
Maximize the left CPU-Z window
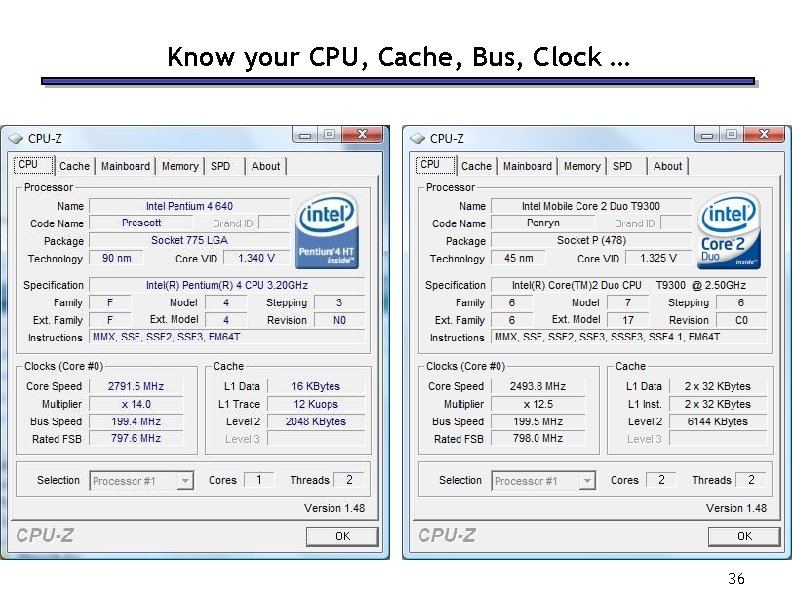pos(329,135)
